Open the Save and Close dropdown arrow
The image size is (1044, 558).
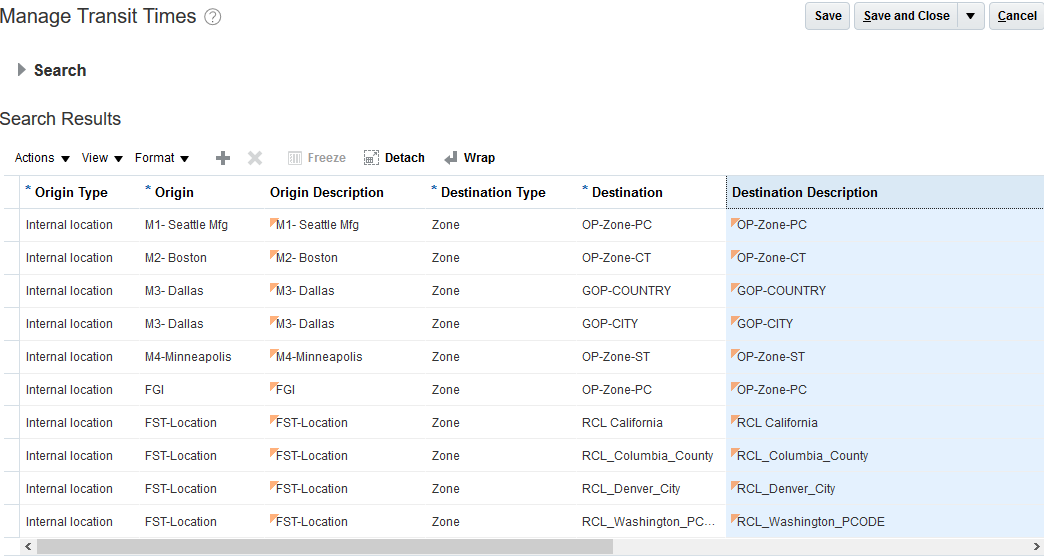pyautogui.click(x=971, y=16)
